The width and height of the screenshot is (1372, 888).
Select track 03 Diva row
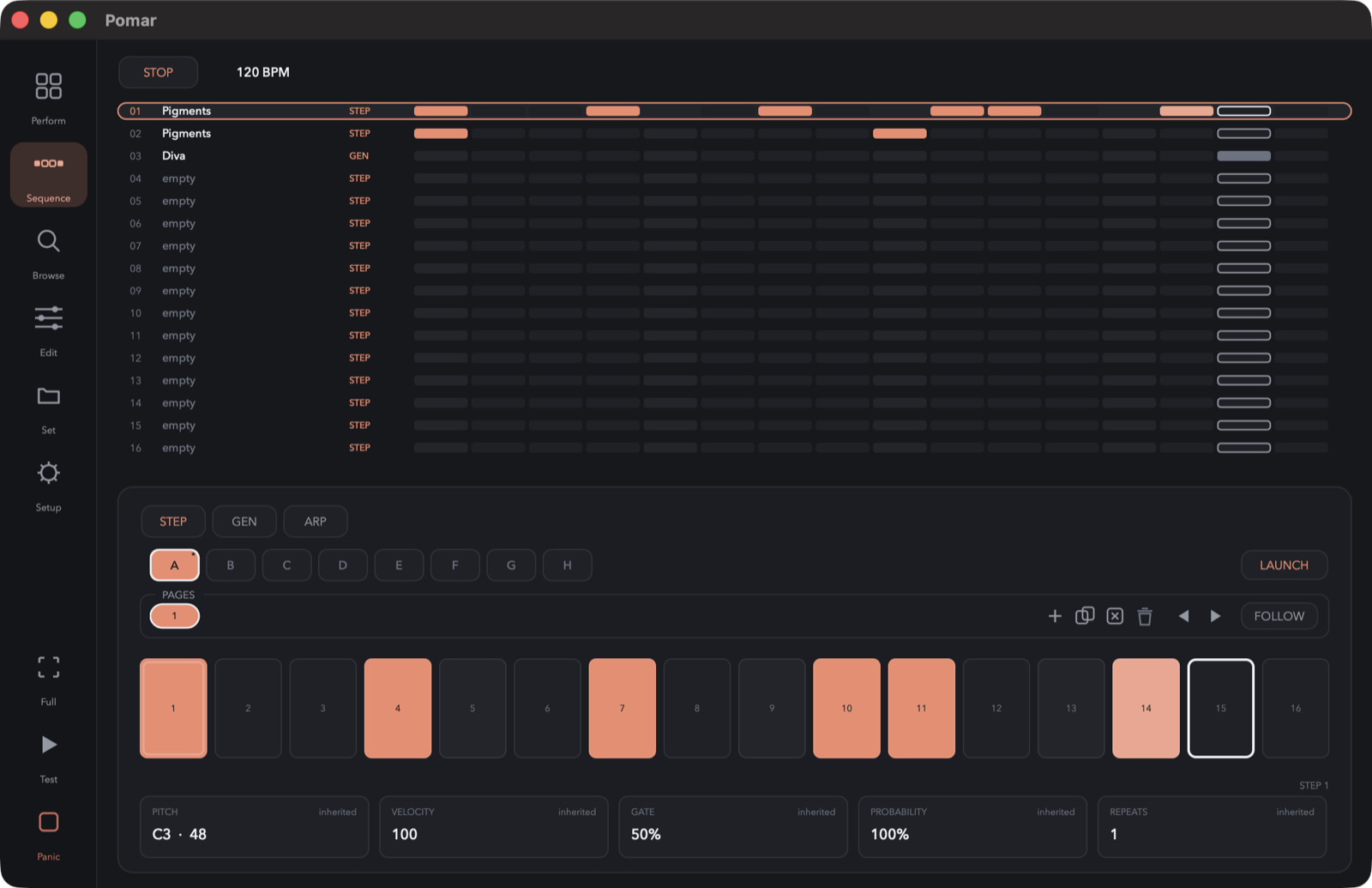[734, 156]
